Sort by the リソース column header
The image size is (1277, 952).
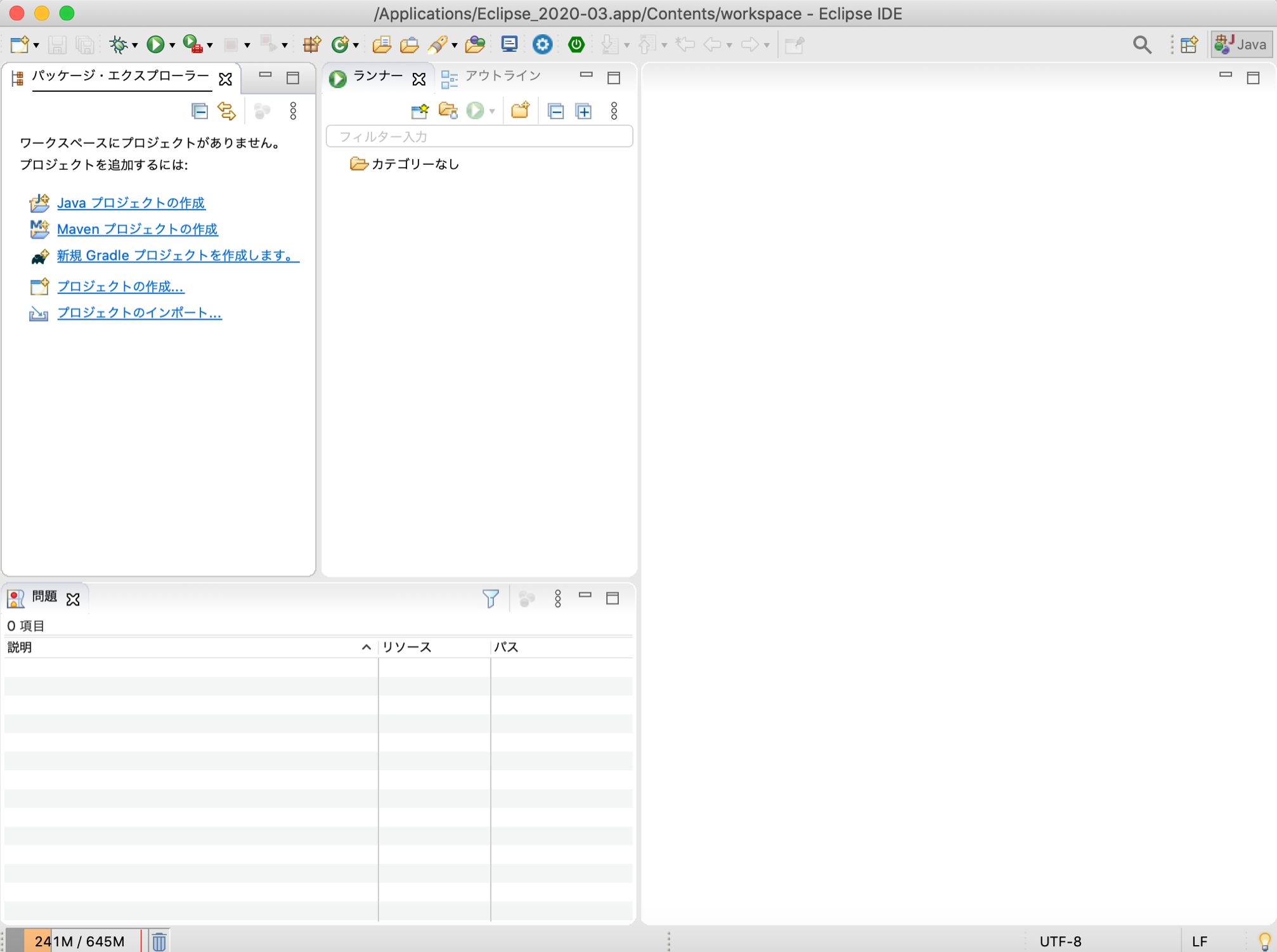pos(434,647)
